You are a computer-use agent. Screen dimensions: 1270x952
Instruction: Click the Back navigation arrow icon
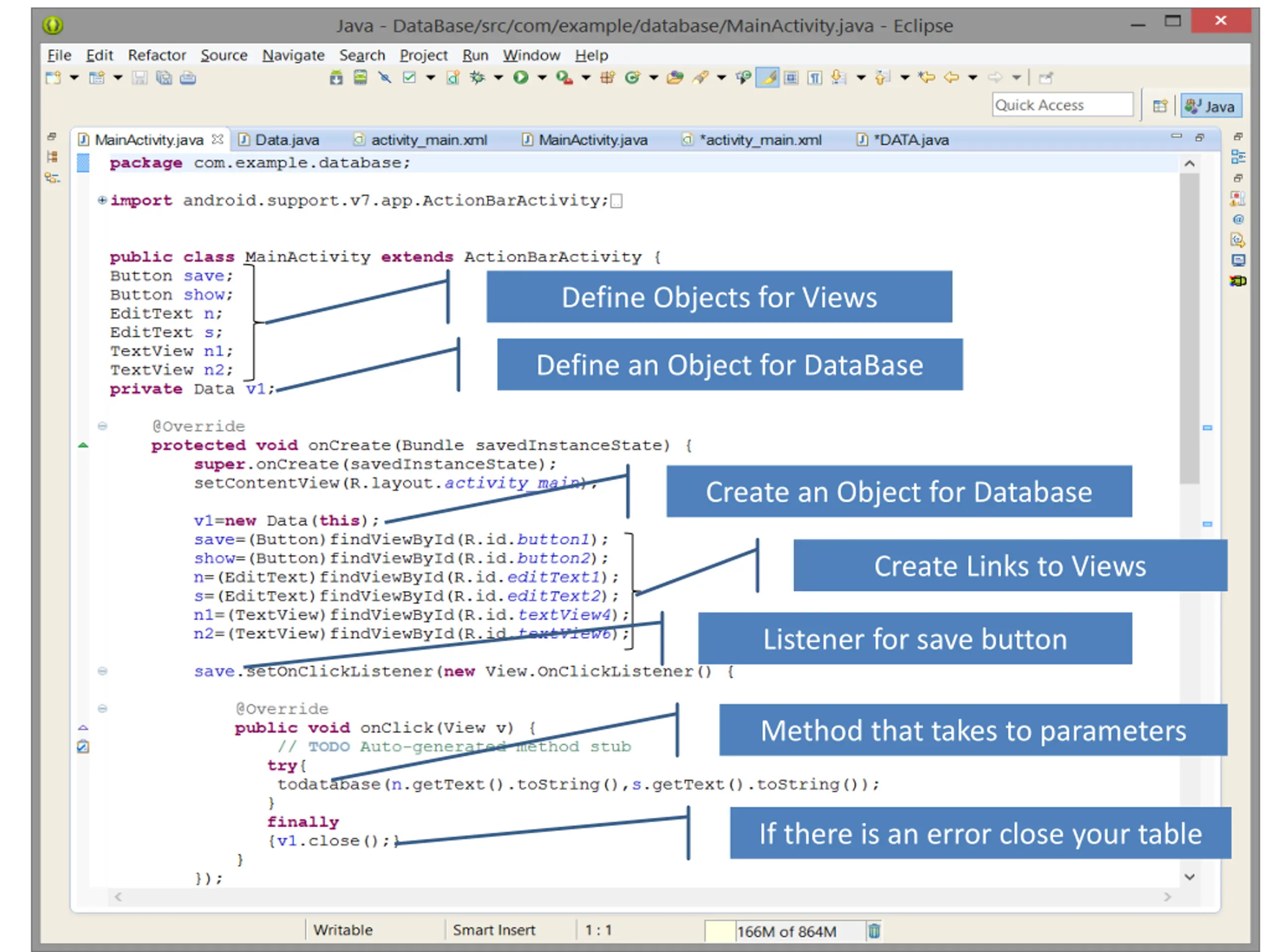point(952,77)
